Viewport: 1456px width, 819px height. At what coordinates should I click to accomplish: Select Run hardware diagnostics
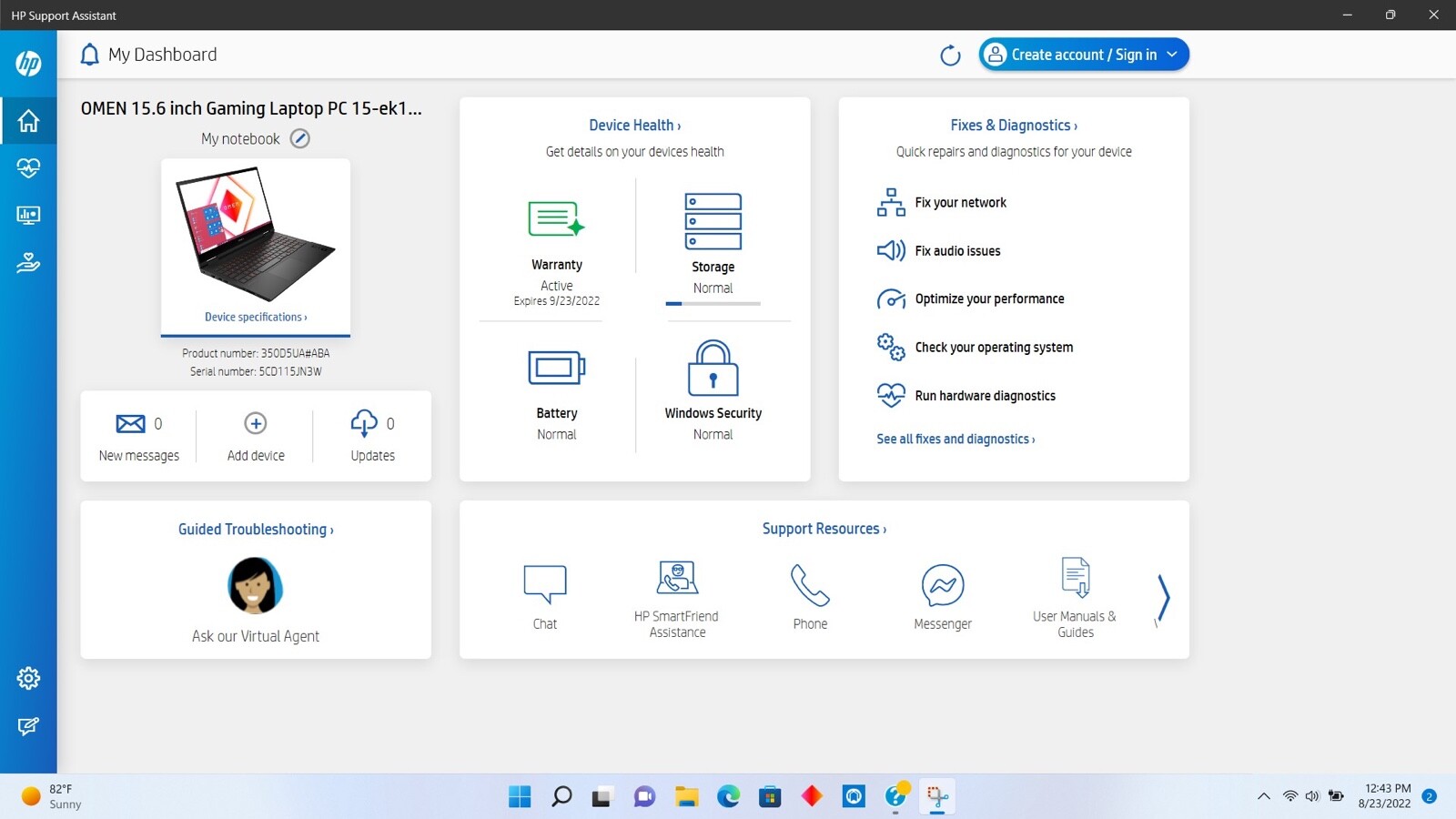click(x=985, y=396)
